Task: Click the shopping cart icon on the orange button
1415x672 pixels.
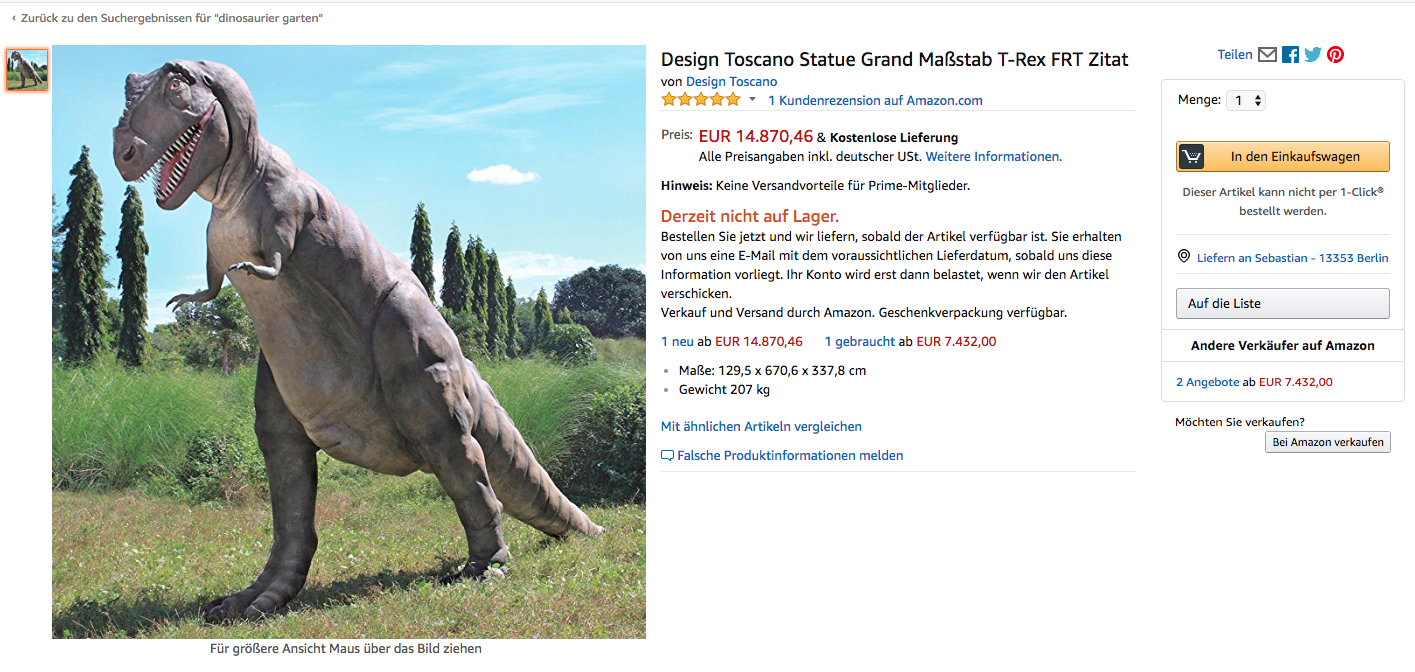Action: pyautogui.click(x=1192, y=156)
